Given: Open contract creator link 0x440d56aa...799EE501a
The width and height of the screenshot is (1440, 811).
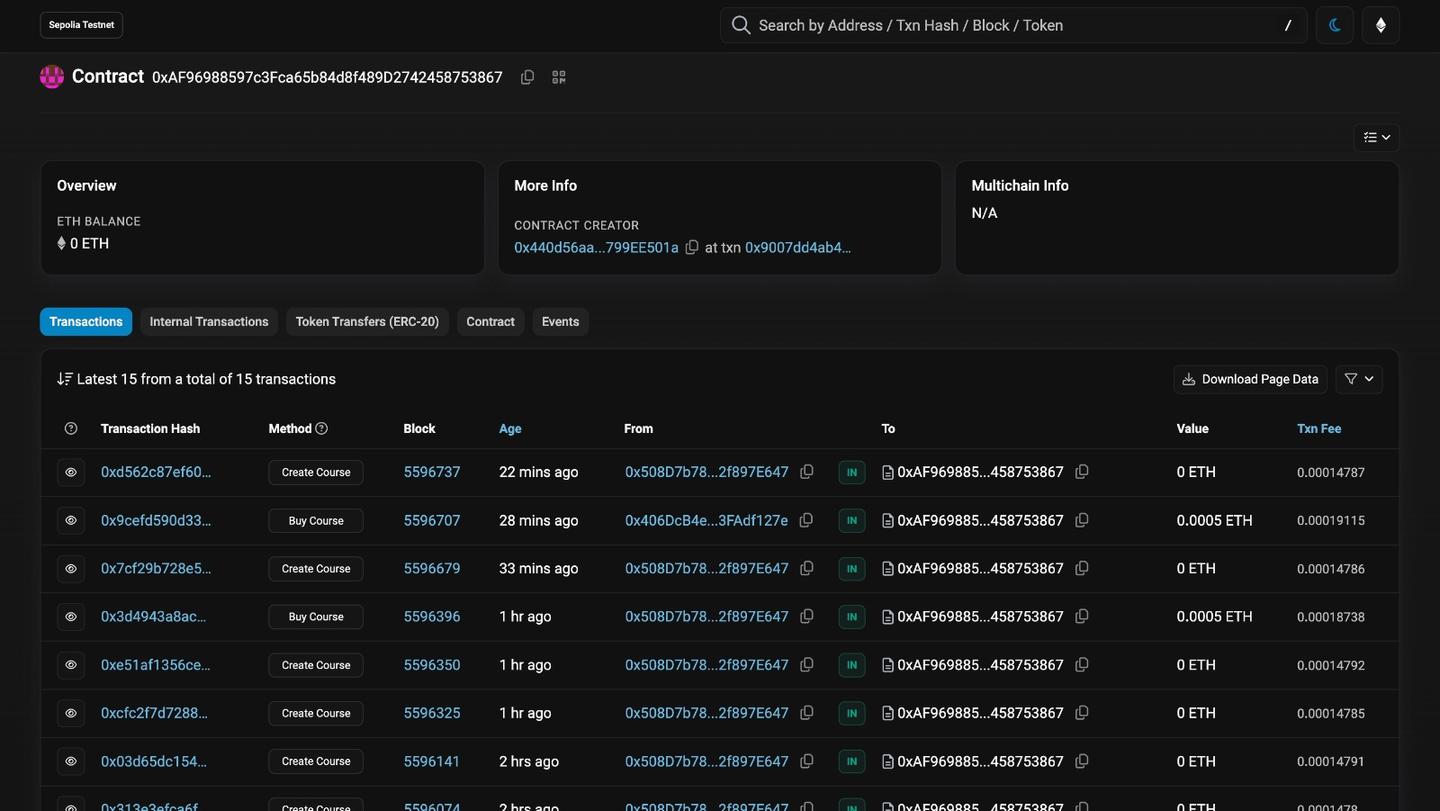Looking at the screenshot, I should [x=596, y=247].
